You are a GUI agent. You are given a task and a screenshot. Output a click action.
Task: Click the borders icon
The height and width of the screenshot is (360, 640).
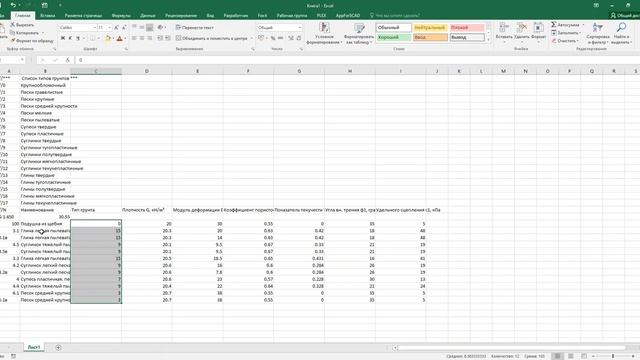[93, 38]
